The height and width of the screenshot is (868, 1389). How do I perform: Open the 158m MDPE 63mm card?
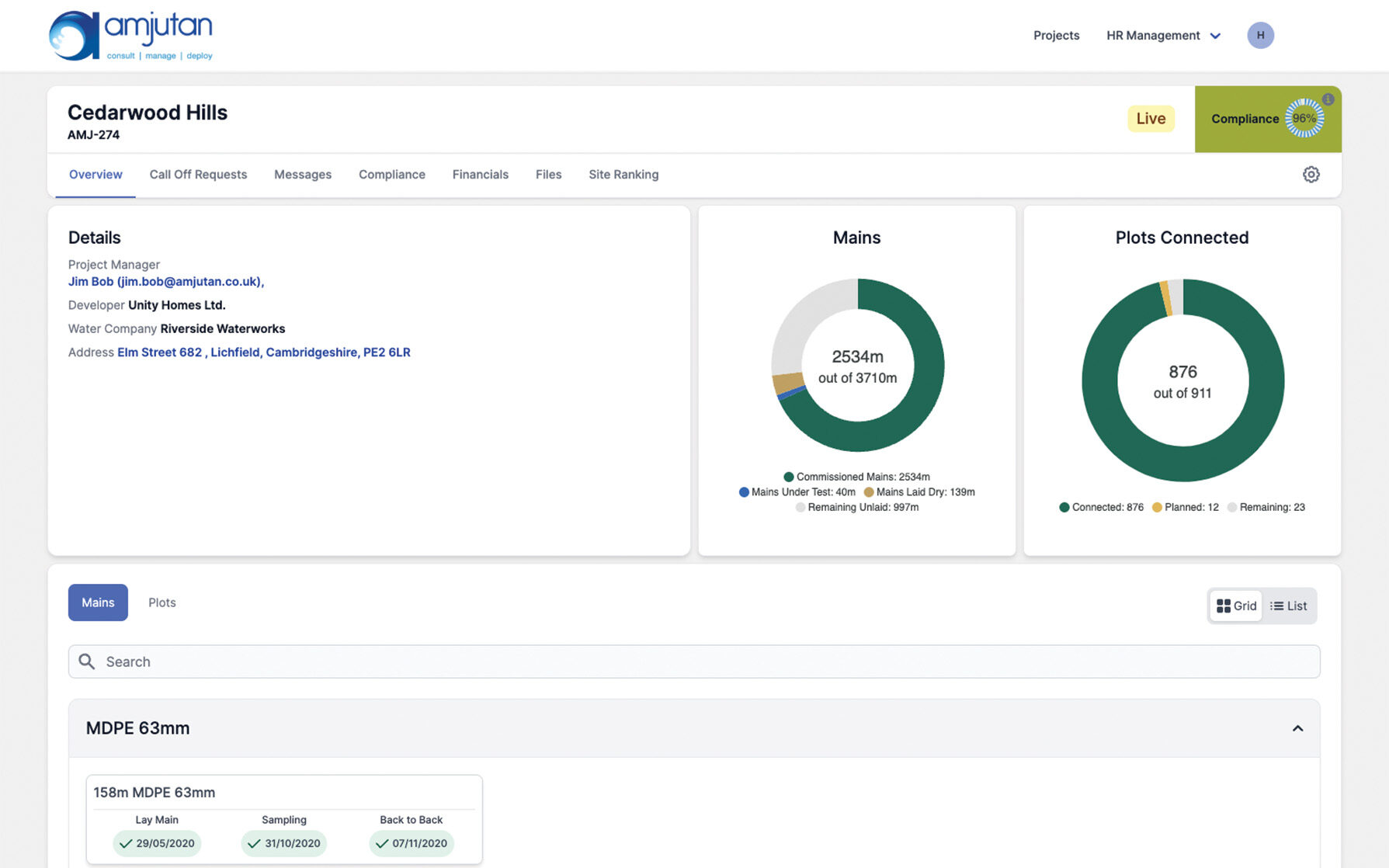tap(155, 793)
